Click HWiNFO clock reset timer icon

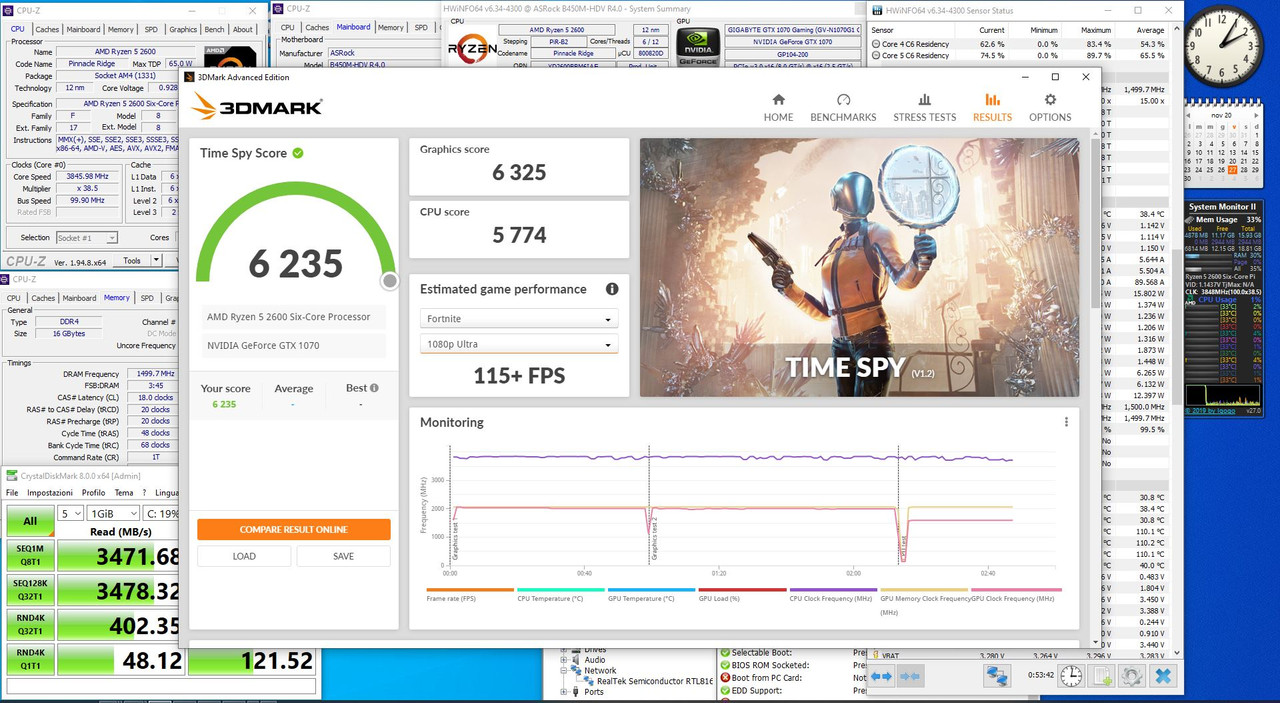(1070, 676)
